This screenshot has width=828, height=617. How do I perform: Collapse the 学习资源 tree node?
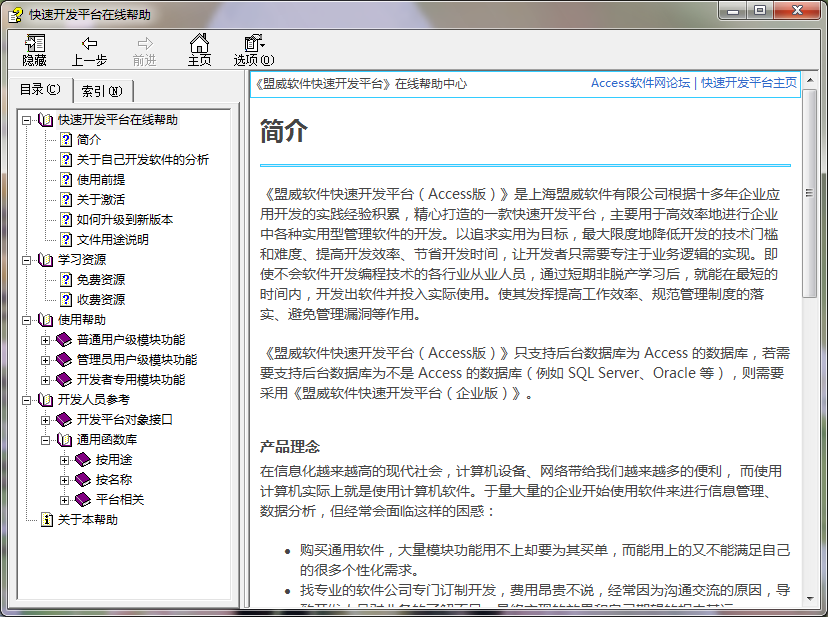pos(26,260)
